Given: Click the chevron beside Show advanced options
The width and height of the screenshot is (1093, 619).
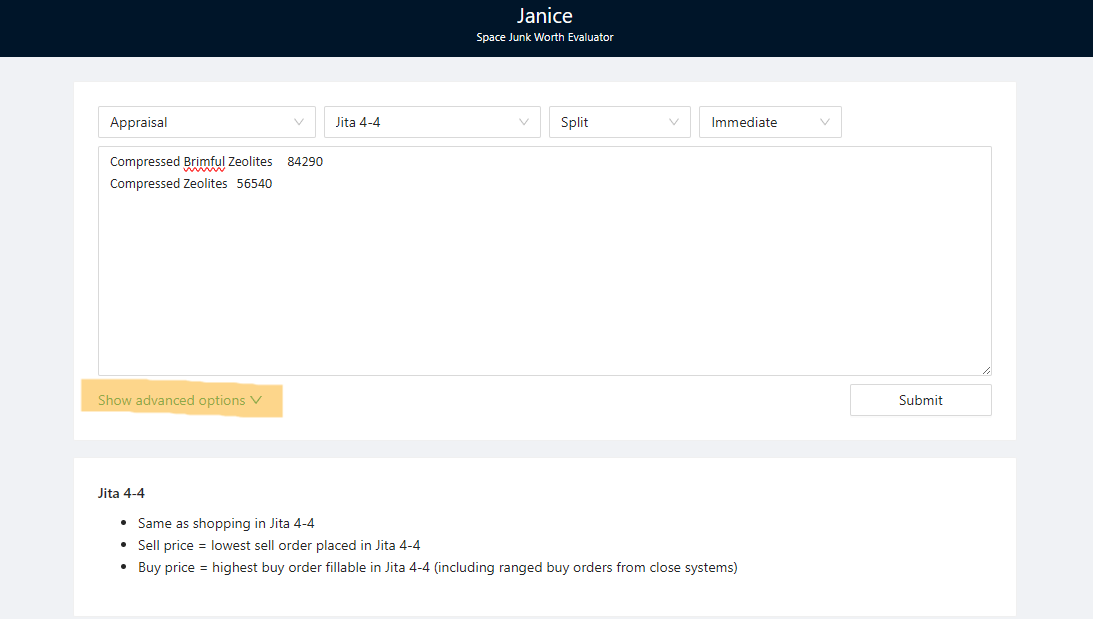Looking at the screenshot, I should (x=257, y=400).
